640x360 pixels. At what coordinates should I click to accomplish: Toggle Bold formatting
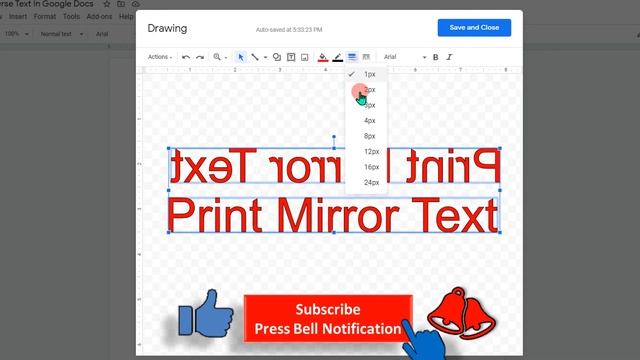436,57
